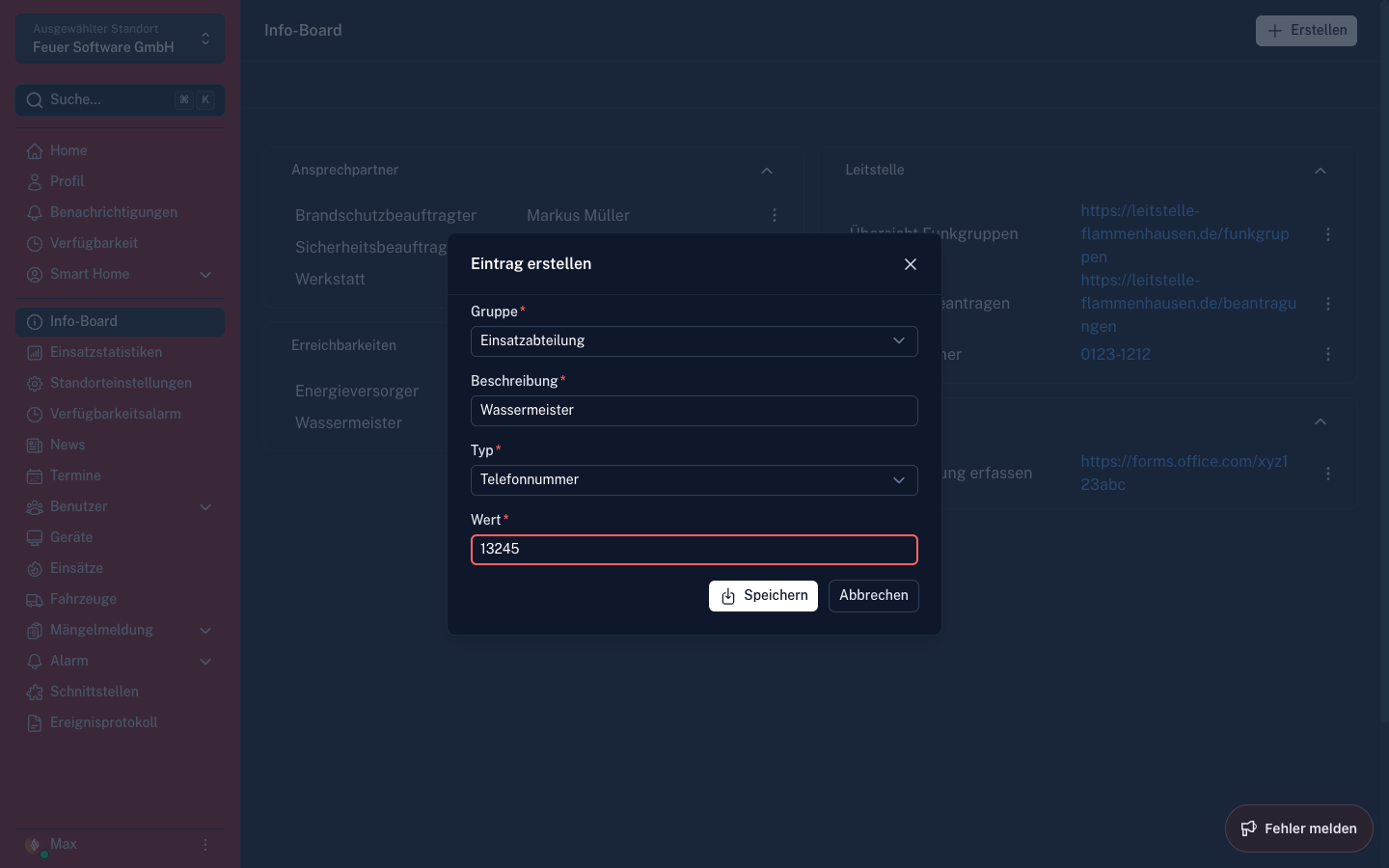Click the Fehler melden button

tap(1298, 828)
